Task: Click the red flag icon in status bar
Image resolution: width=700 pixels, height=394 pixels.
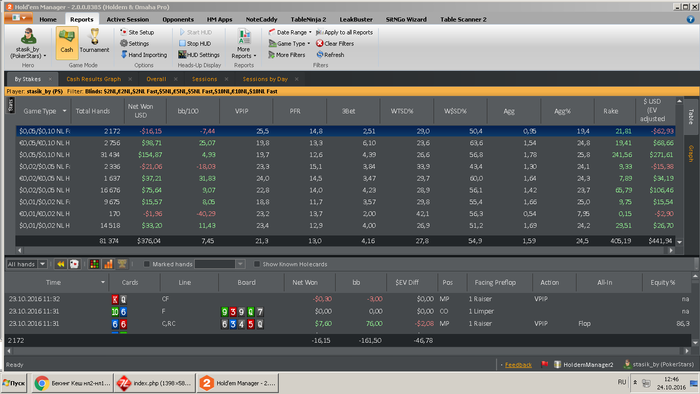Action: coord(544,364)
